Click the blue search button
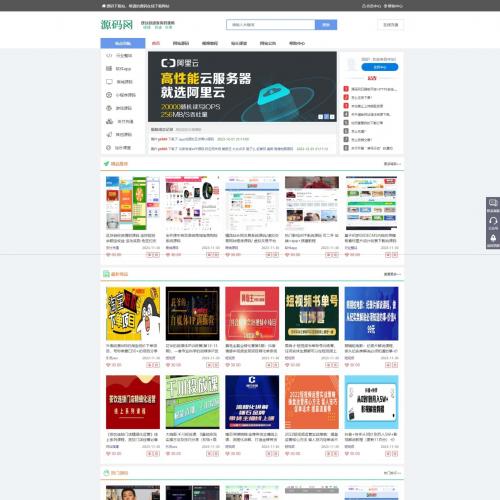The width and height of the screenshot is (500, 500). point(326,25)
